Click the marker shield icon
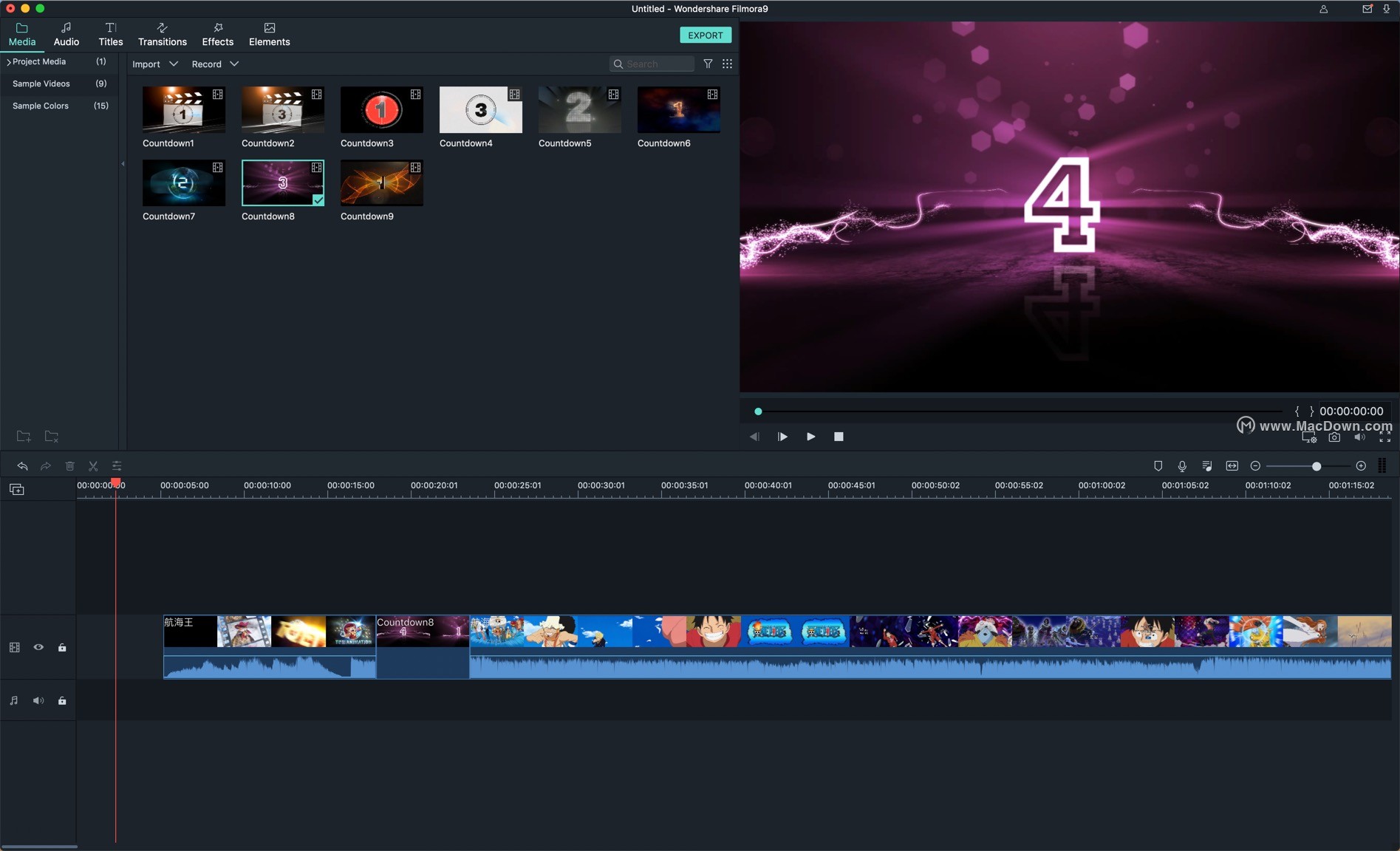Viewport: 1400px width, 851px height. (1158, 466)
